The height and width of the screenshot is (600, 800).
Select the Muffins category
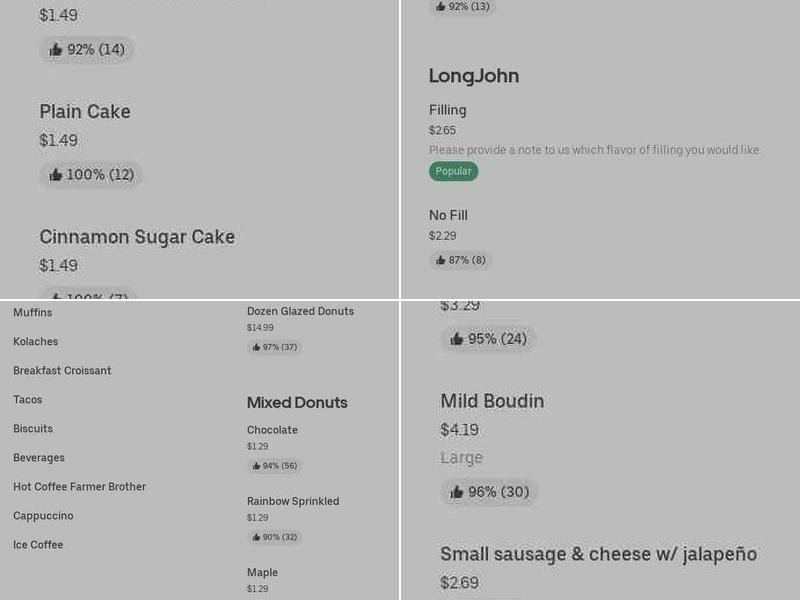tap(33, 312)
